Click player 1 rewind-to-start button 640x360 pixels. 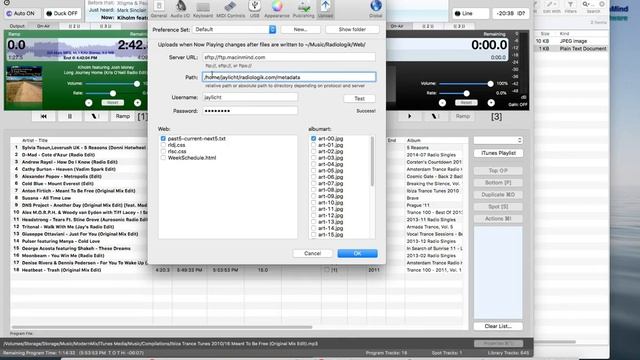point(44,116)
